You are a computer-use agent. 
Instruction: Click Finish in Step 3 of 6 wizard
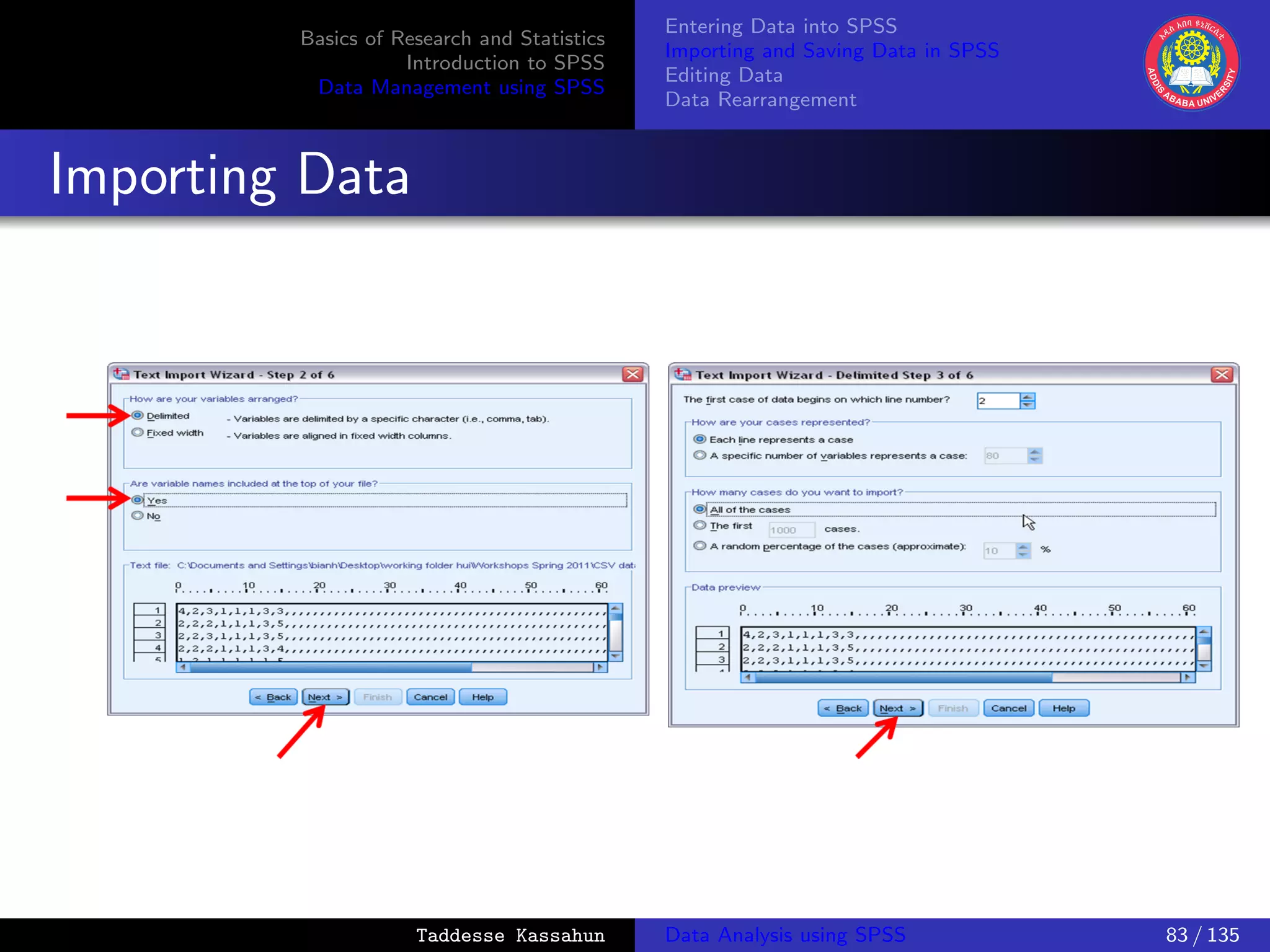pos(953,708)
